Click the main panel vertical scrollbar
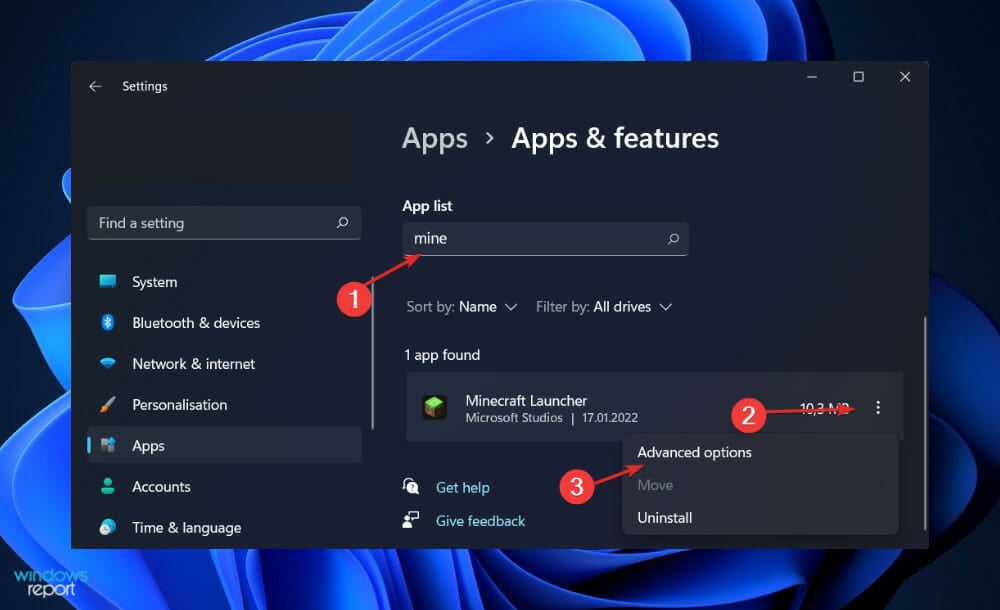This screenshot has height=610, width=1000. [925, 422]
